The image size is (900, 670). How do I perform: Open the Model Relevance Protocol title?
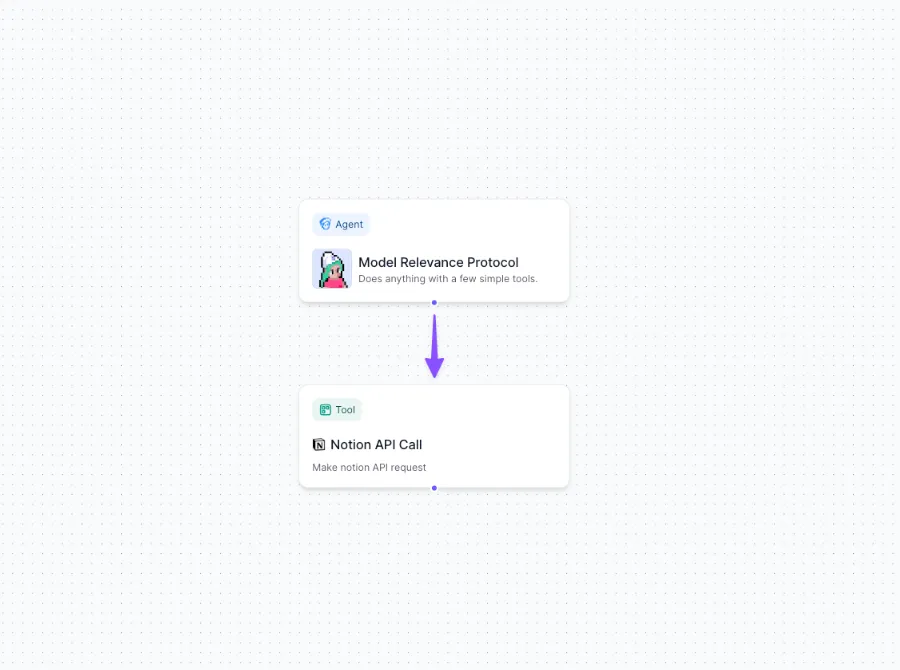click(438, 262)
